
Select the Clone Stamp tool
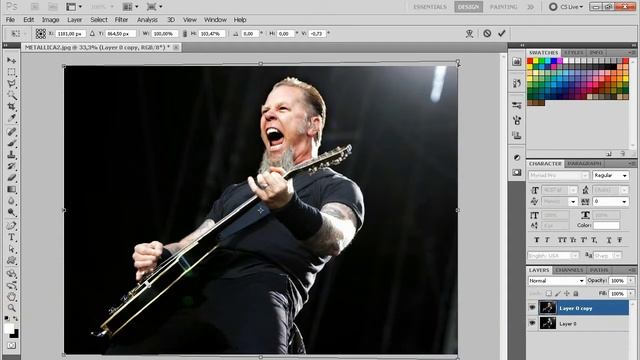pyautogui.click(x=11, y=155)
